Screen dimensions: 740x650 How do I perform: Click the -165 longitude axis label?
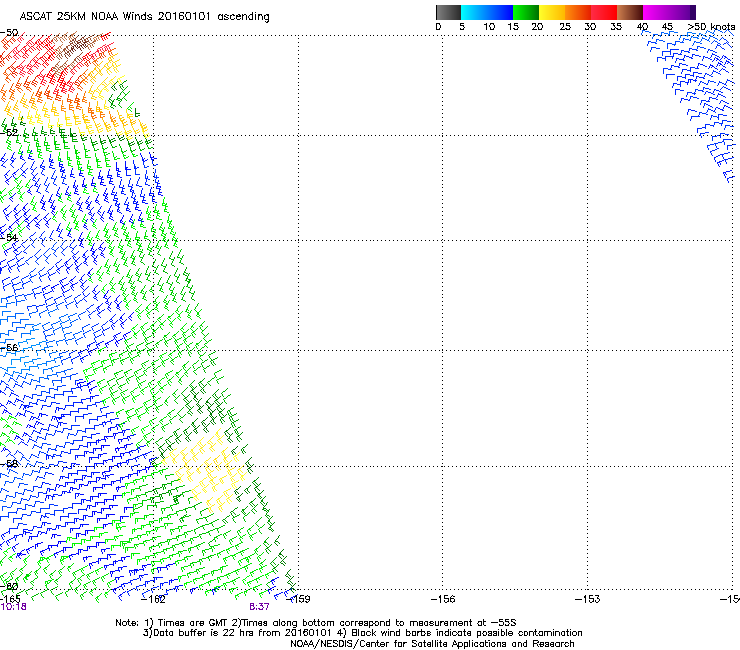tap(10, 599)
